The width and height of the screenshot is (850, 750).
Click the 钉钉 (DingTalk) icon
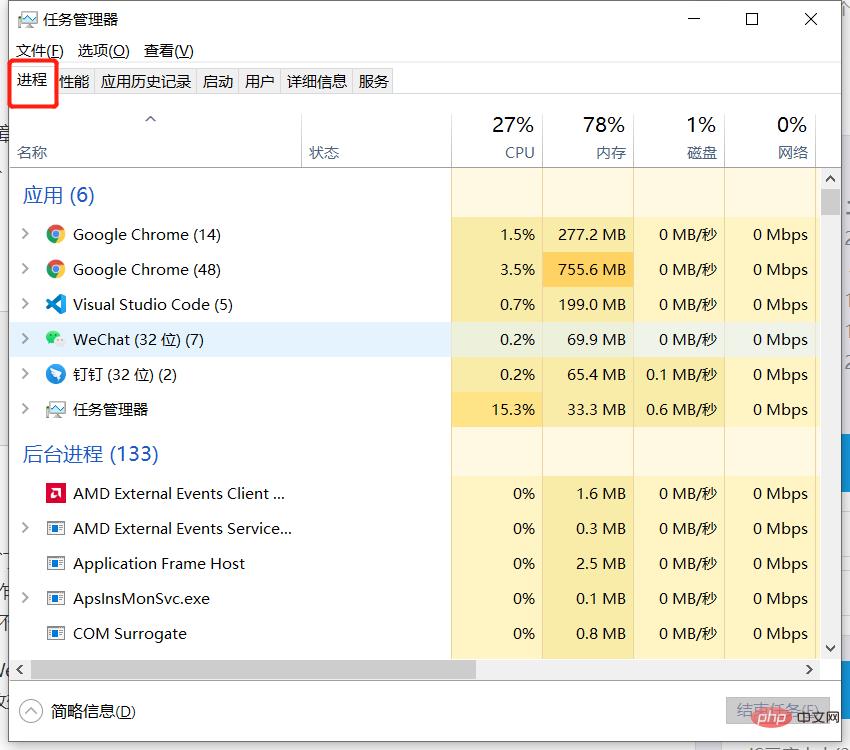pyautogui.click(x=56, y=374)
